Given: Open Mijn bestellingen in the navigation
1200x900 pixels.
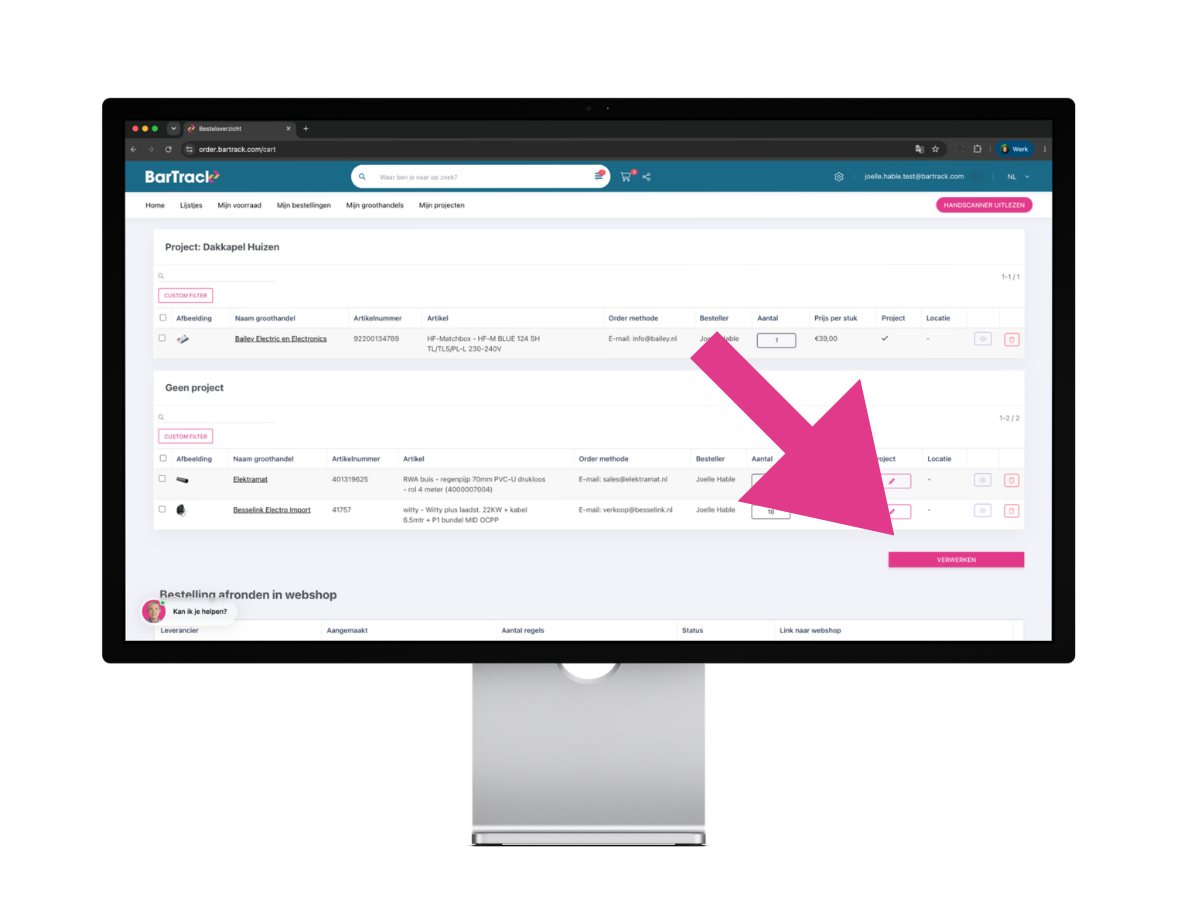Looking at the screenshot, I should [304, 205].
